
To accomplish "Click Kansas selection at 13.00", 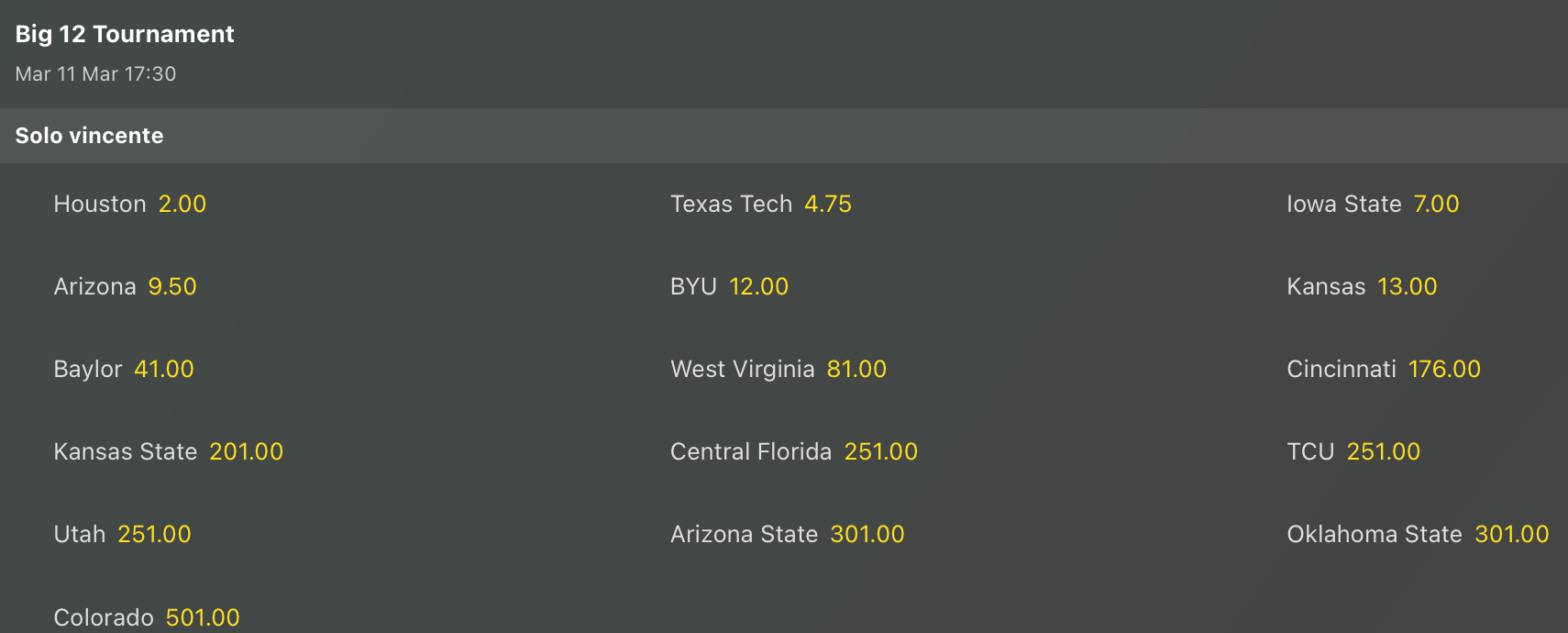I will 1407,286.
